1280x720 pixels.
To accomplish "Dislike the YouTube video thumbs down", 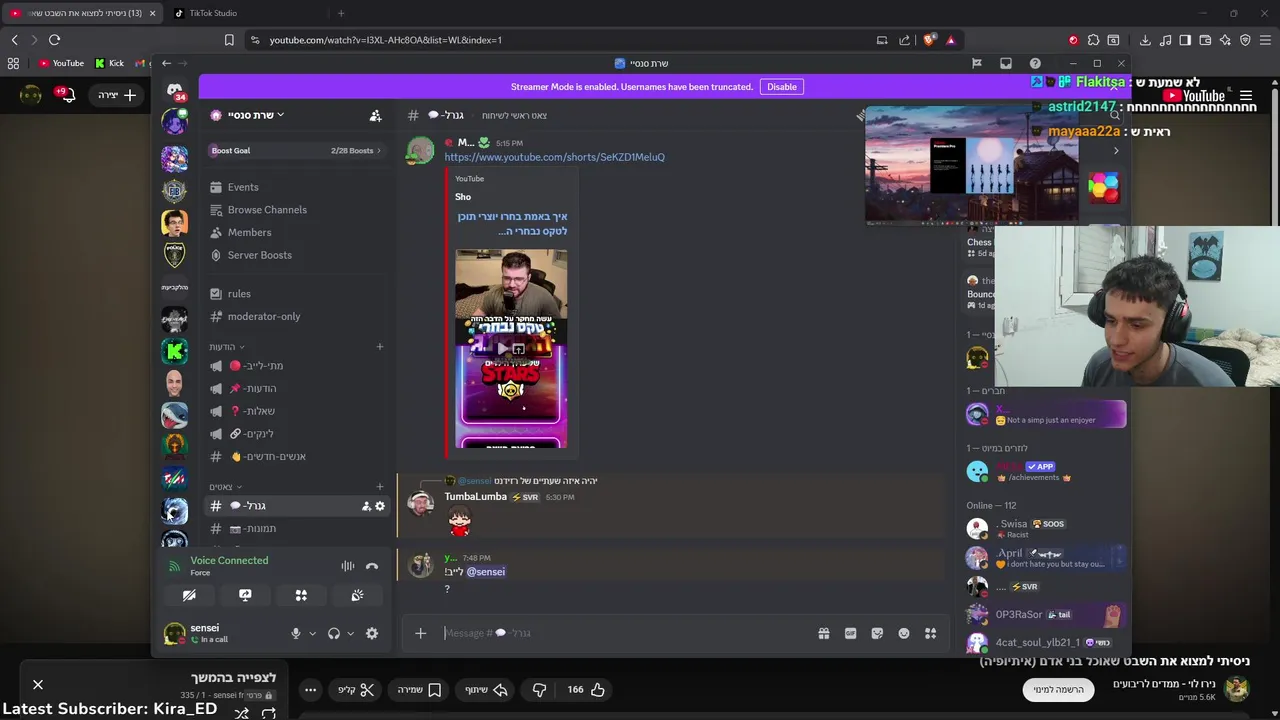I will click(539, 689).
